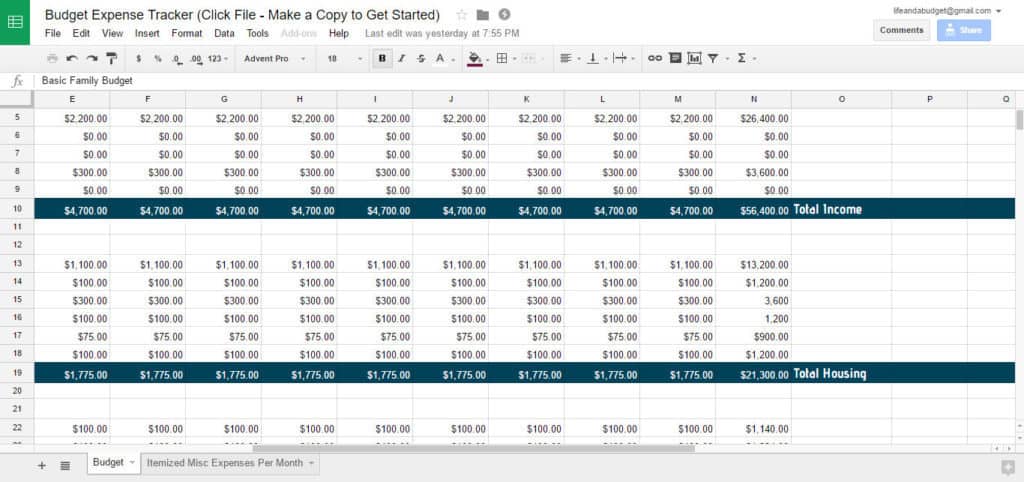Open the dropdown arrow beside the sigma icon
The height and width of the screenshot is (482, 1024).
pos(754,59)
